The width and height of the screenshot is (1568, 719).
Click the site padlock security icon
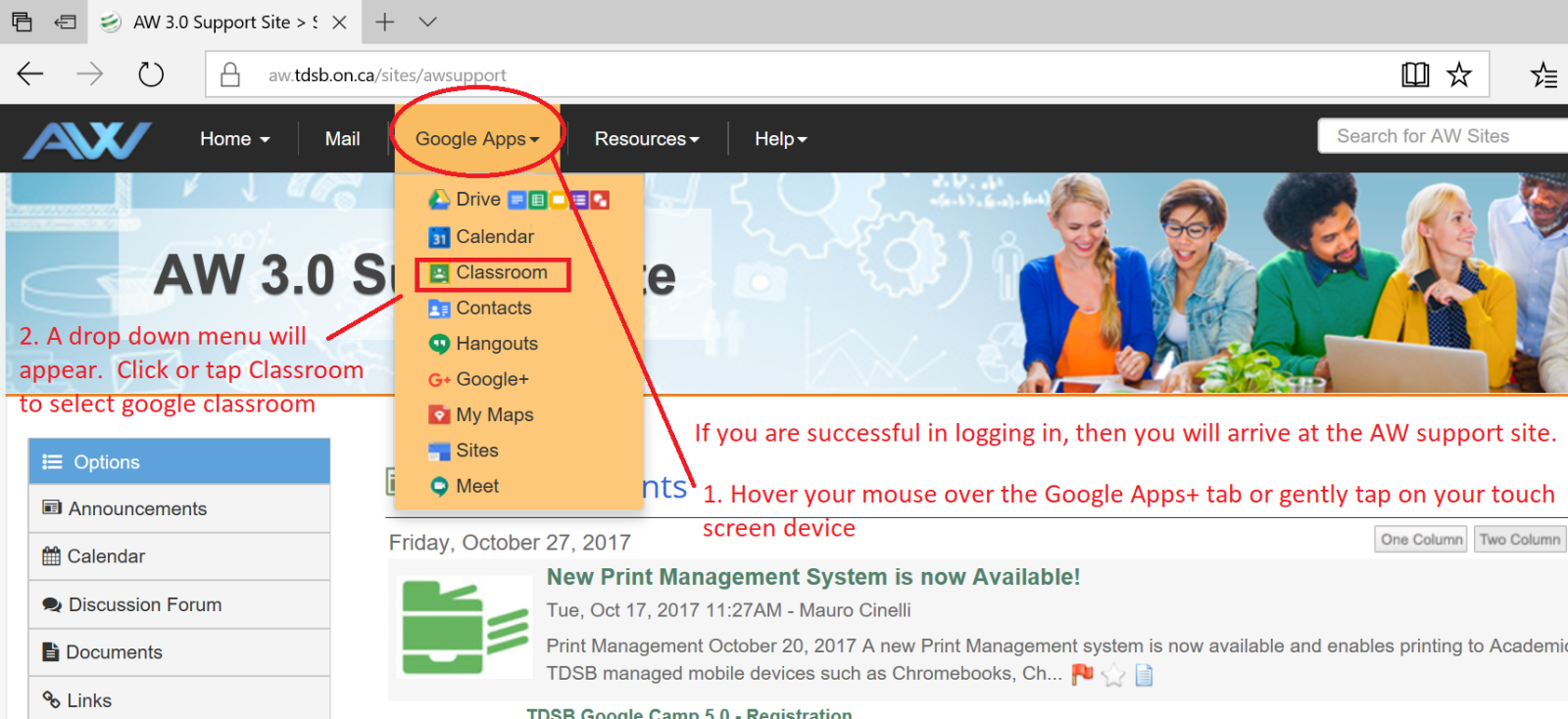[x=230, y=74]
